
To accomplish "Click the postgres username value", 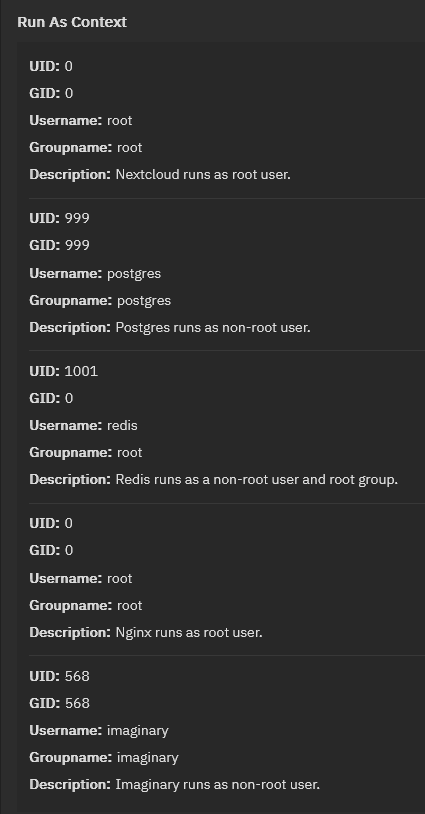I will (134, 274).
